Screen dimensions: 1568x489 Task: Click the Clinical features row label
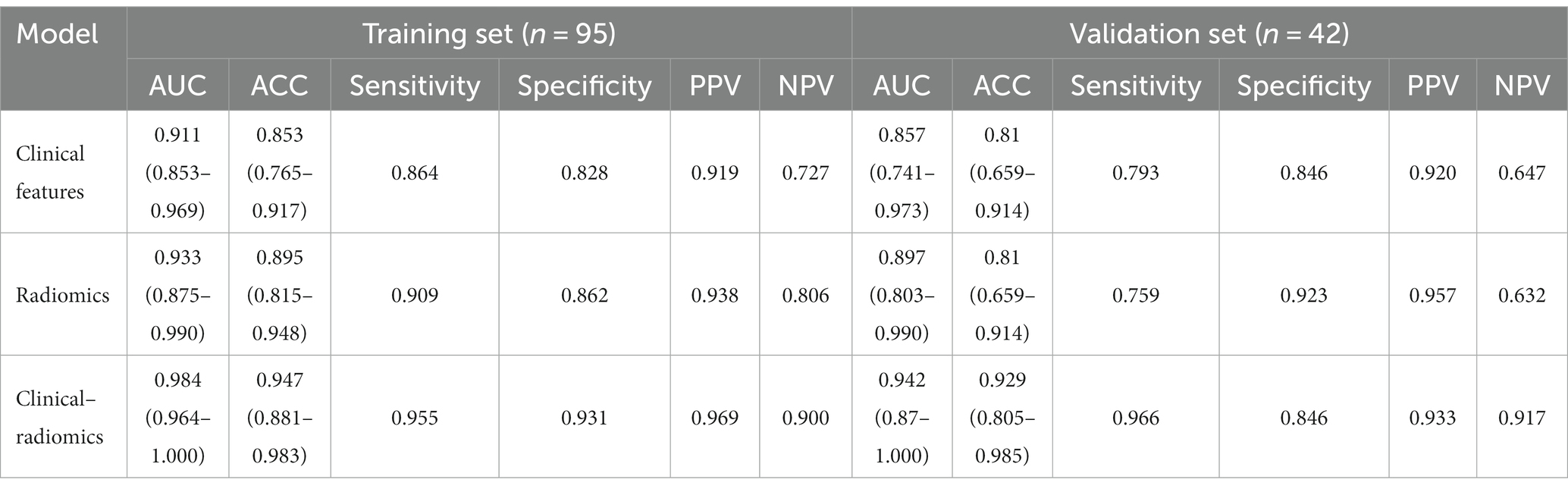tap(50, 173)
